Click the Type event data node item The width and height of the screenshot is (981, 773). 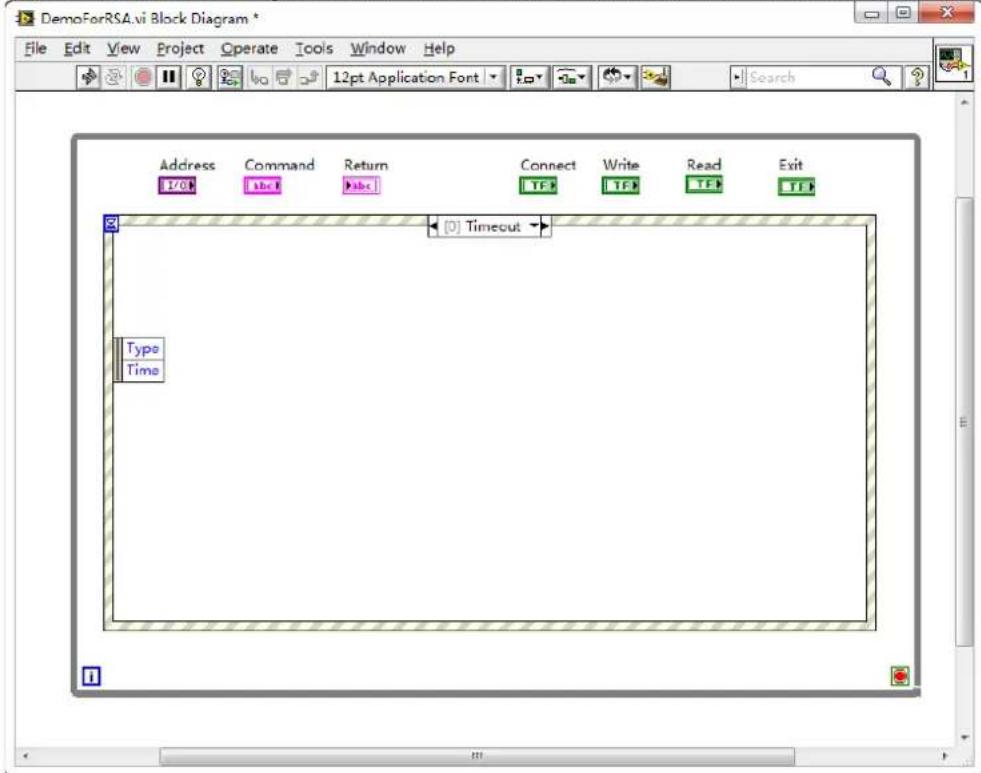(143, 348)
